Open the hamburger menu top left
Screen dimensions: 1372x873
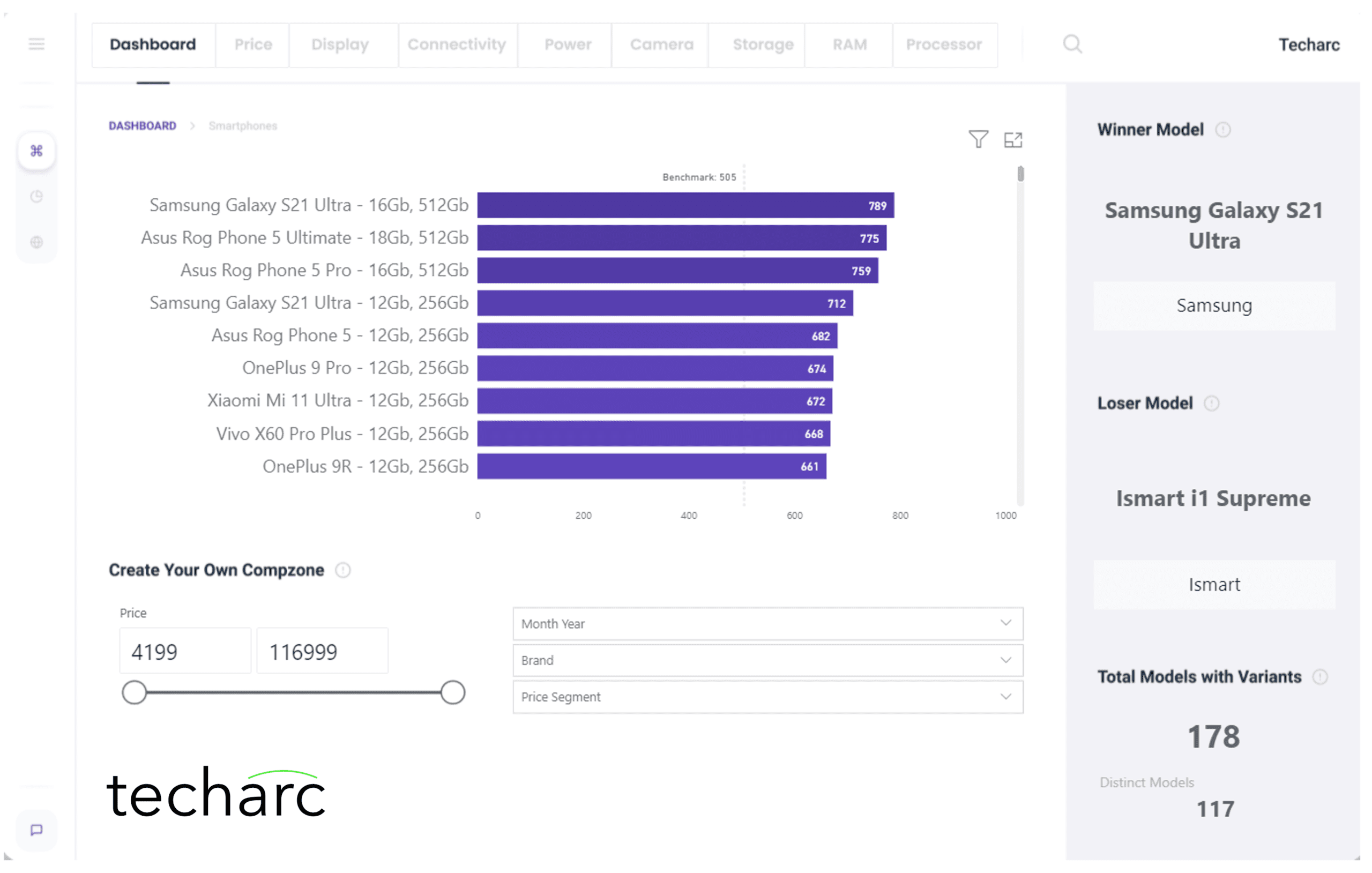pos(36,44)
